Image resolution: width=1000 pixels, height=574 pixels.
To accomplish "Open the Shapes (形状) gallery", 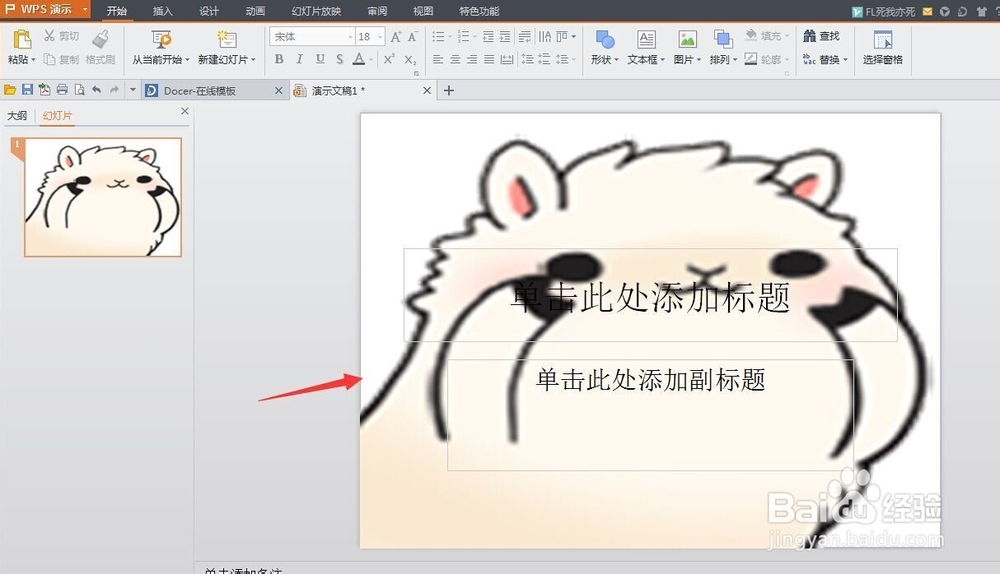I will [605, 48].
